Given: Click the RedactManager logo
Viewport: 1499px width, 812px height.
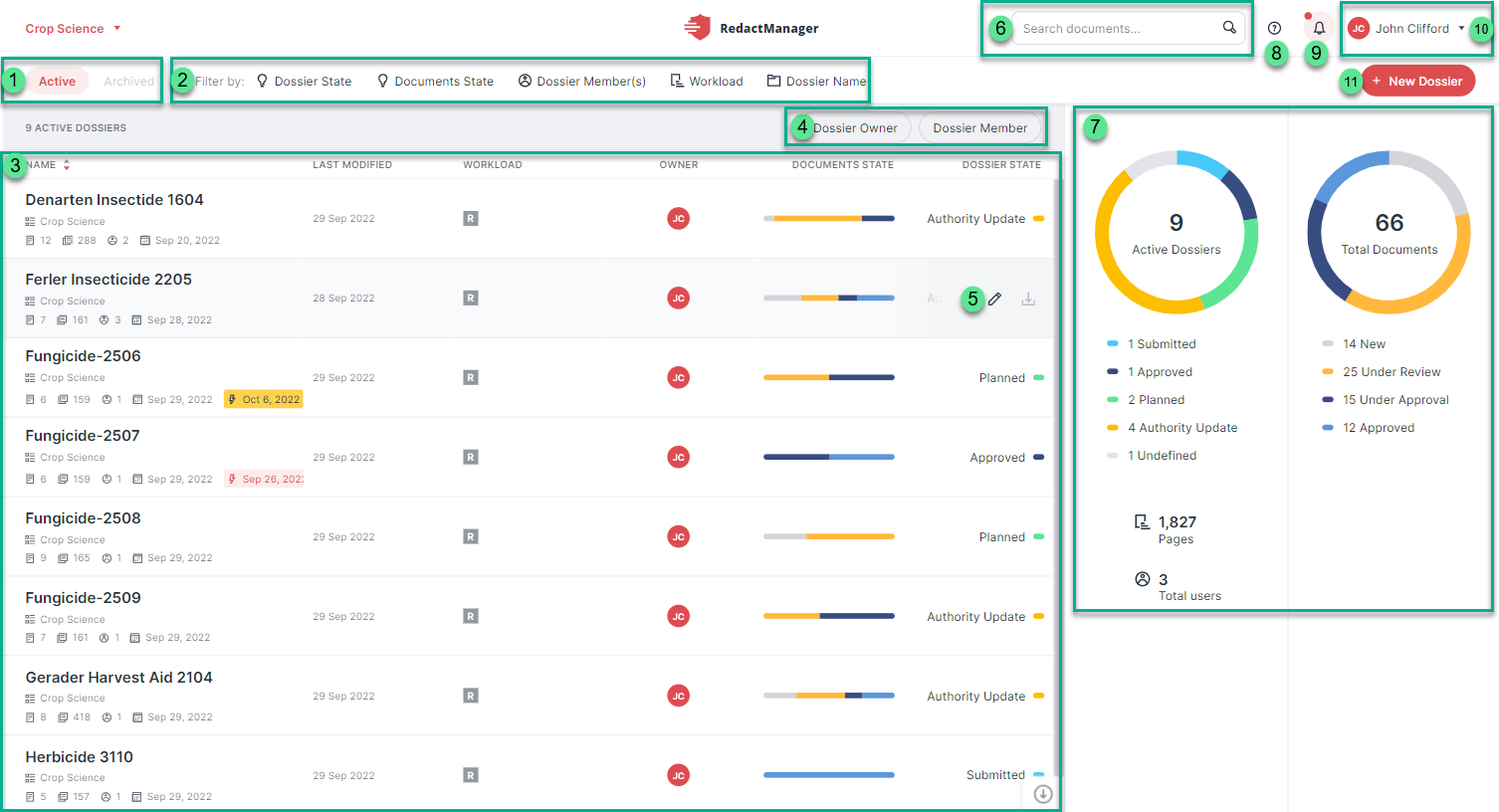Looking at the screenshot, I should tap(751, 28).
